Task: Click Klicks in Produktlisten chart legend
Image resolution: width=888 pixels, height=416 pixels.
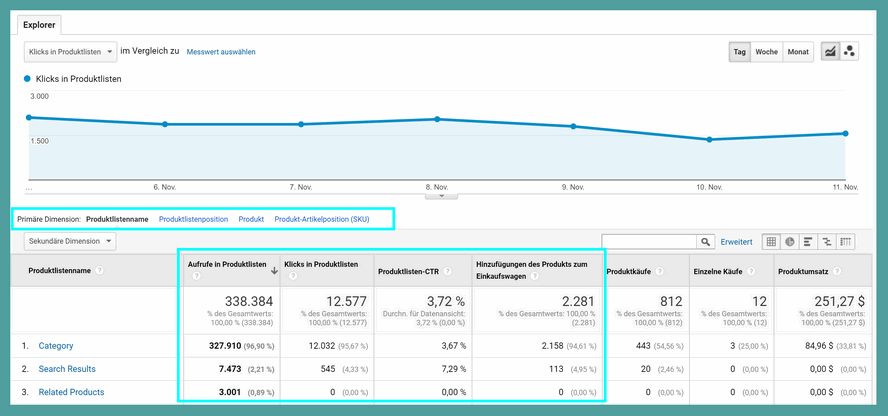Action: tap(73, 79)
